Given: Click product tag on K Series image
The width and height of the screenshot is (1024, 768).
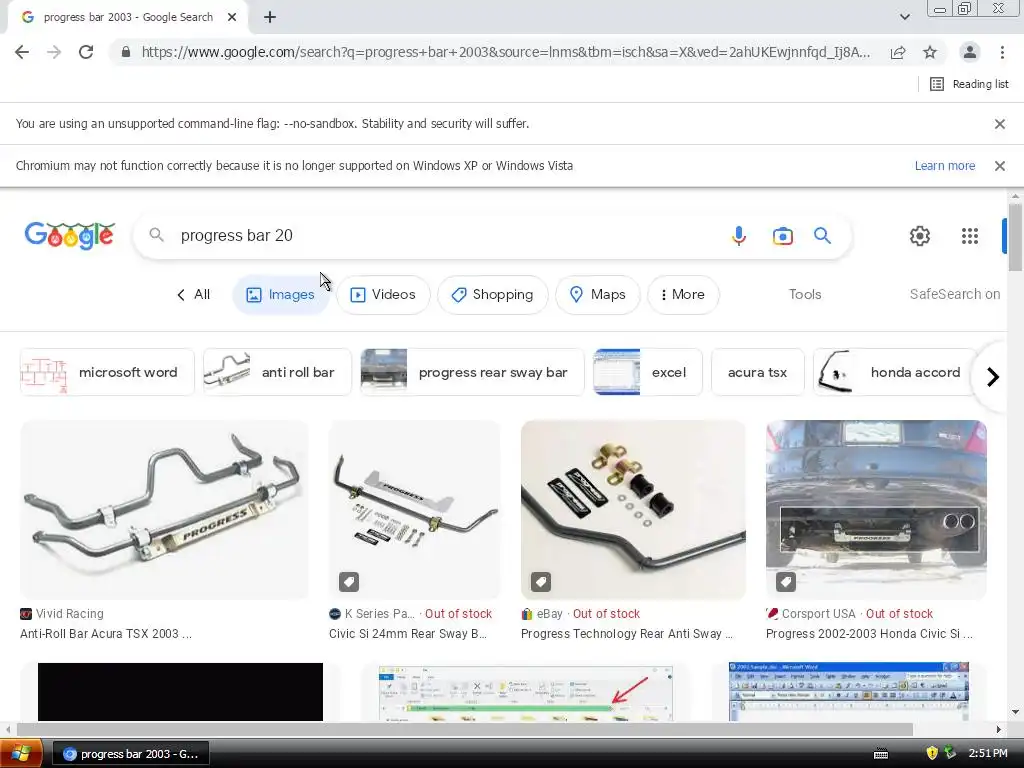Looking at the screenshot, I should click(x=349, y=581).
